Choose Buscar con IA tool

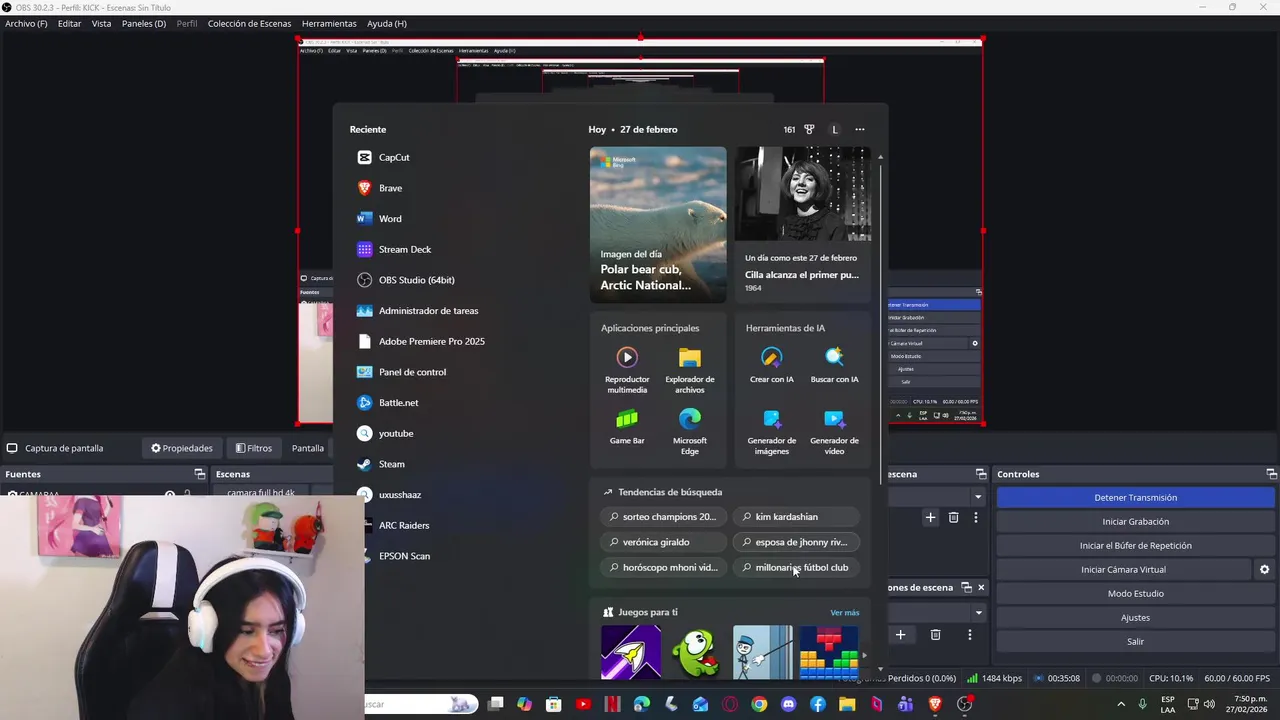834,365
